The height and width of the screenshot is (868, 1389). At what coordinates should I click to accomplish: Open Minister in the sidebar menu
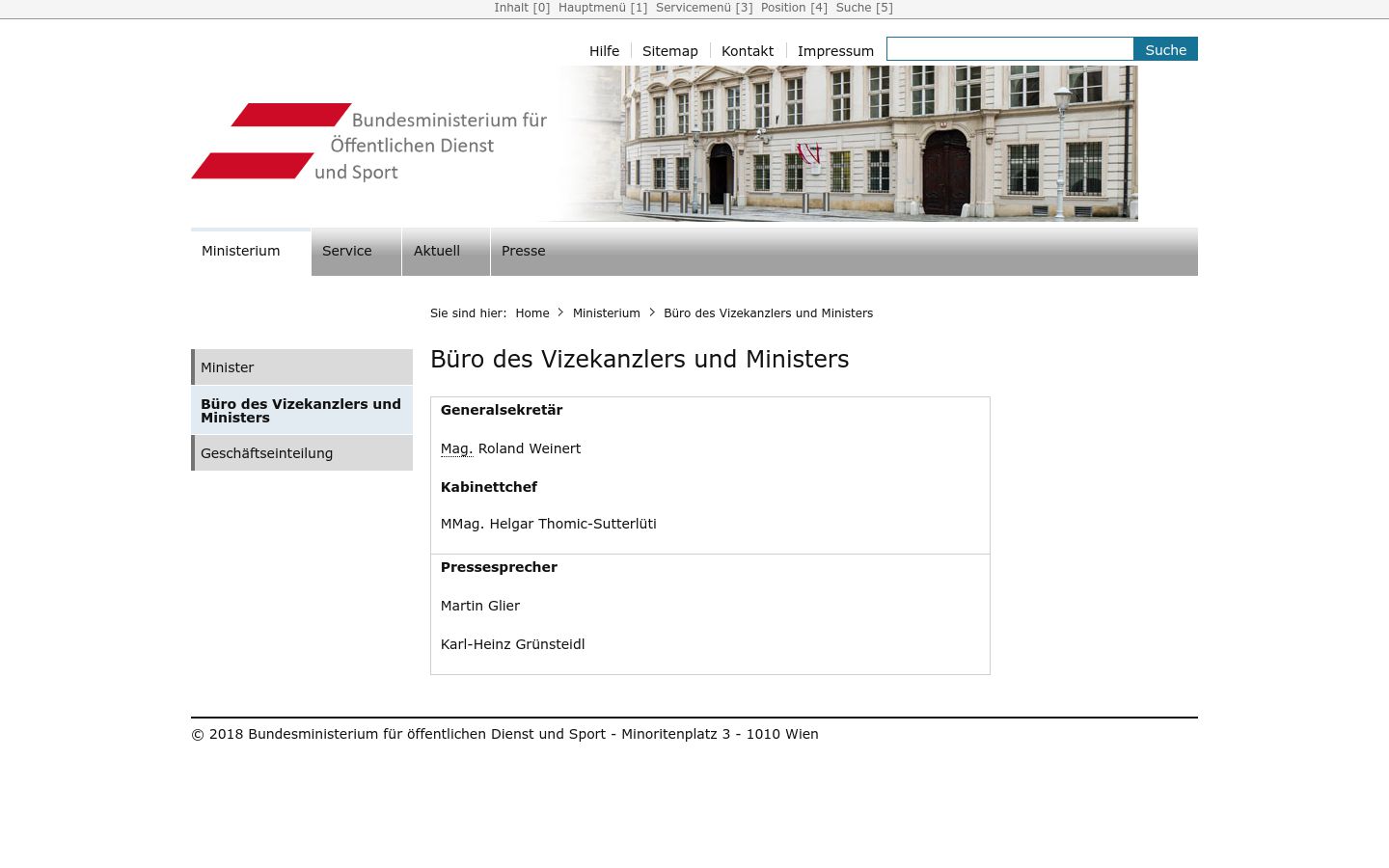pos(302,367)
